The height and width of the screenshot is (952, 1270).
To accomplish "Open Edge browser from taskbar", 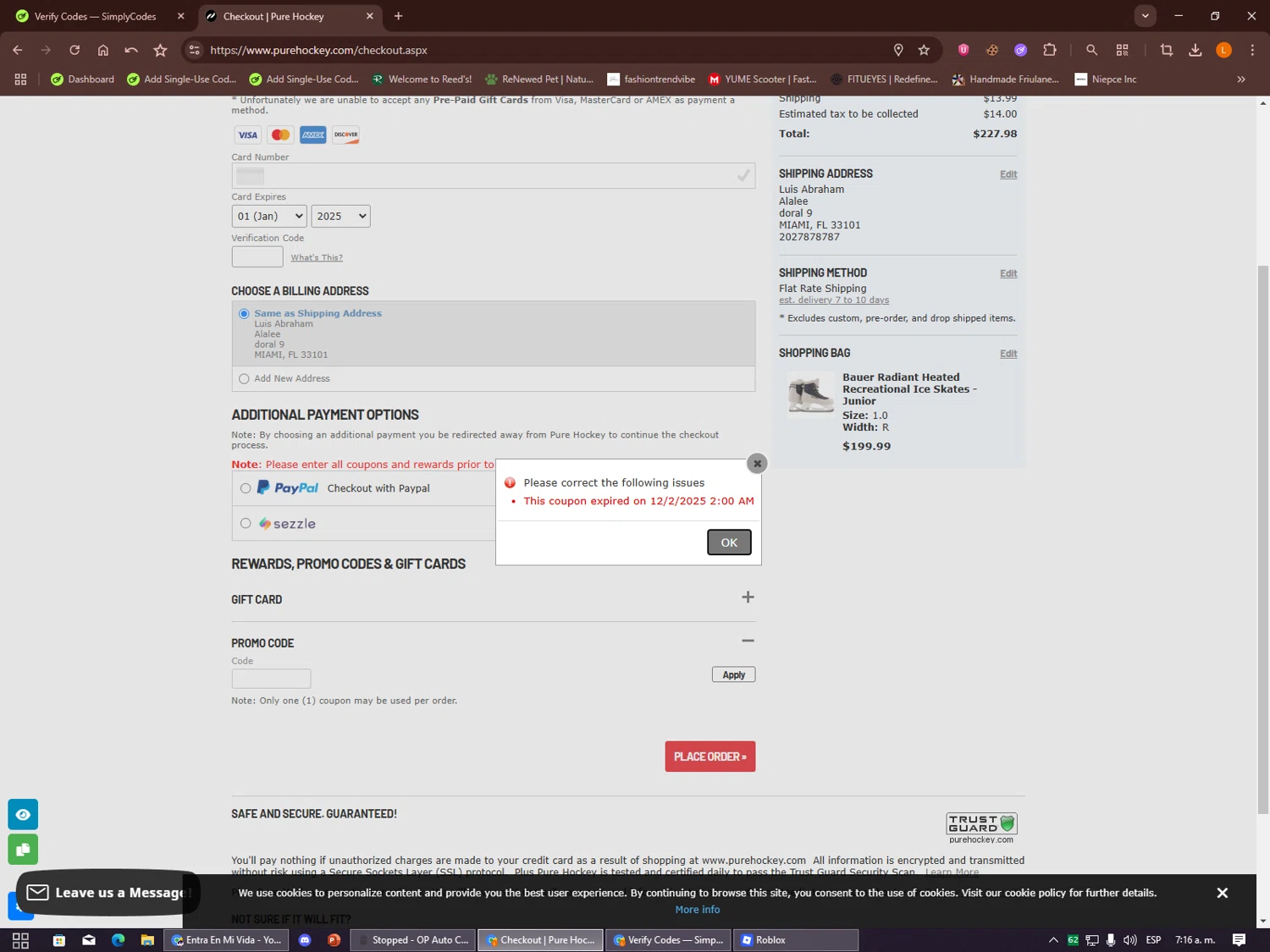I will [x=118, y=940].
